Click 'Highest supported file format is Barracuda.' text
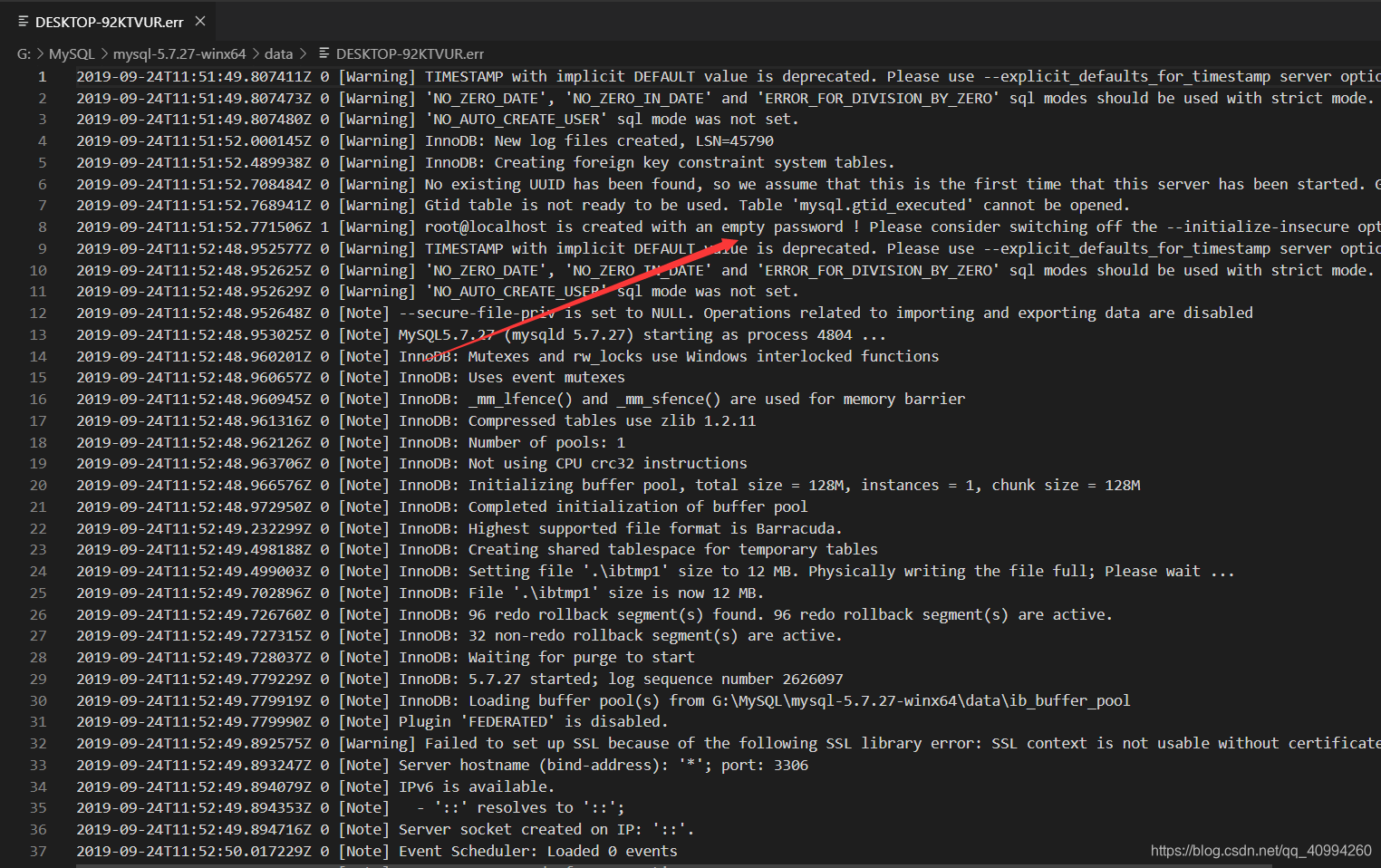Screen dimensions: 1381x868 (655, 529)
